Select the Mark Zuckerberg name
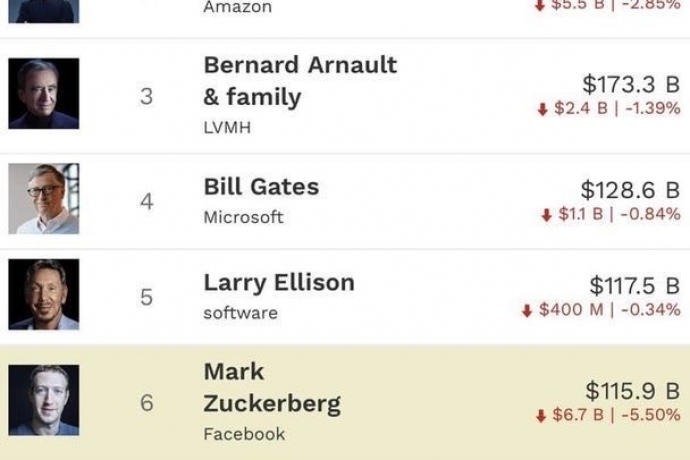Screen dimensions: 690x460 (271, 388)
